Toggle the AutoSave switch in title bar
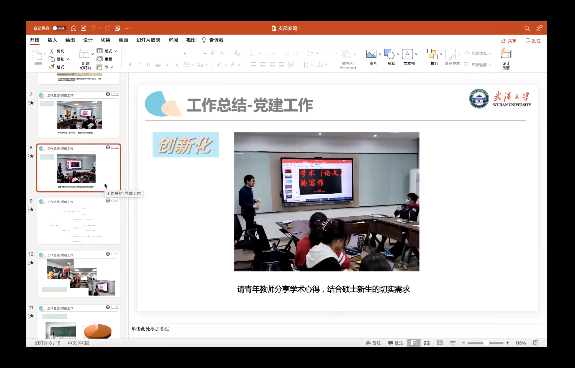 (59, 28)
